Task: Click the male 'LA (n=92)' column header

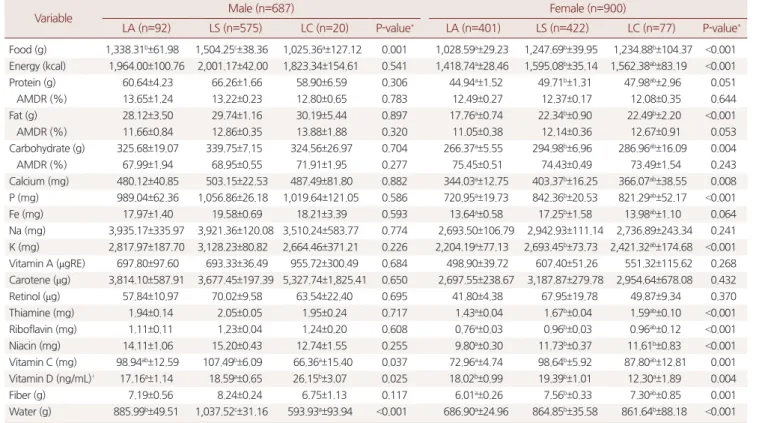Action: [x=146, y=28]
